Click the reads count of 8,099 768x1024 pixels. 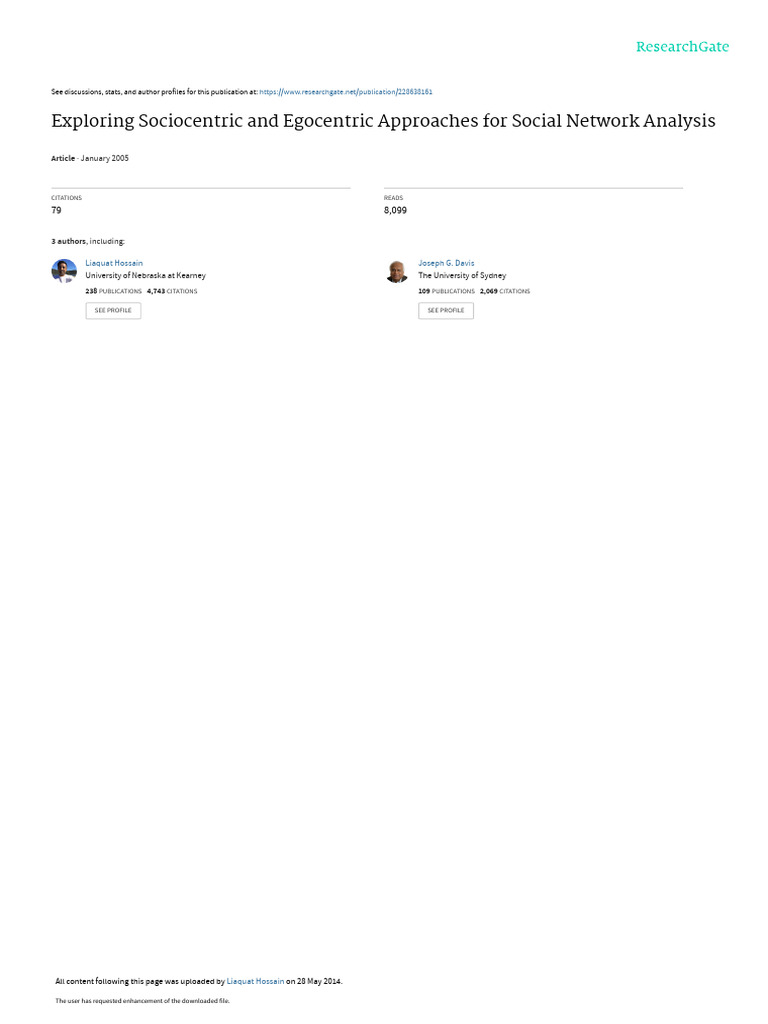click(395, 210)
